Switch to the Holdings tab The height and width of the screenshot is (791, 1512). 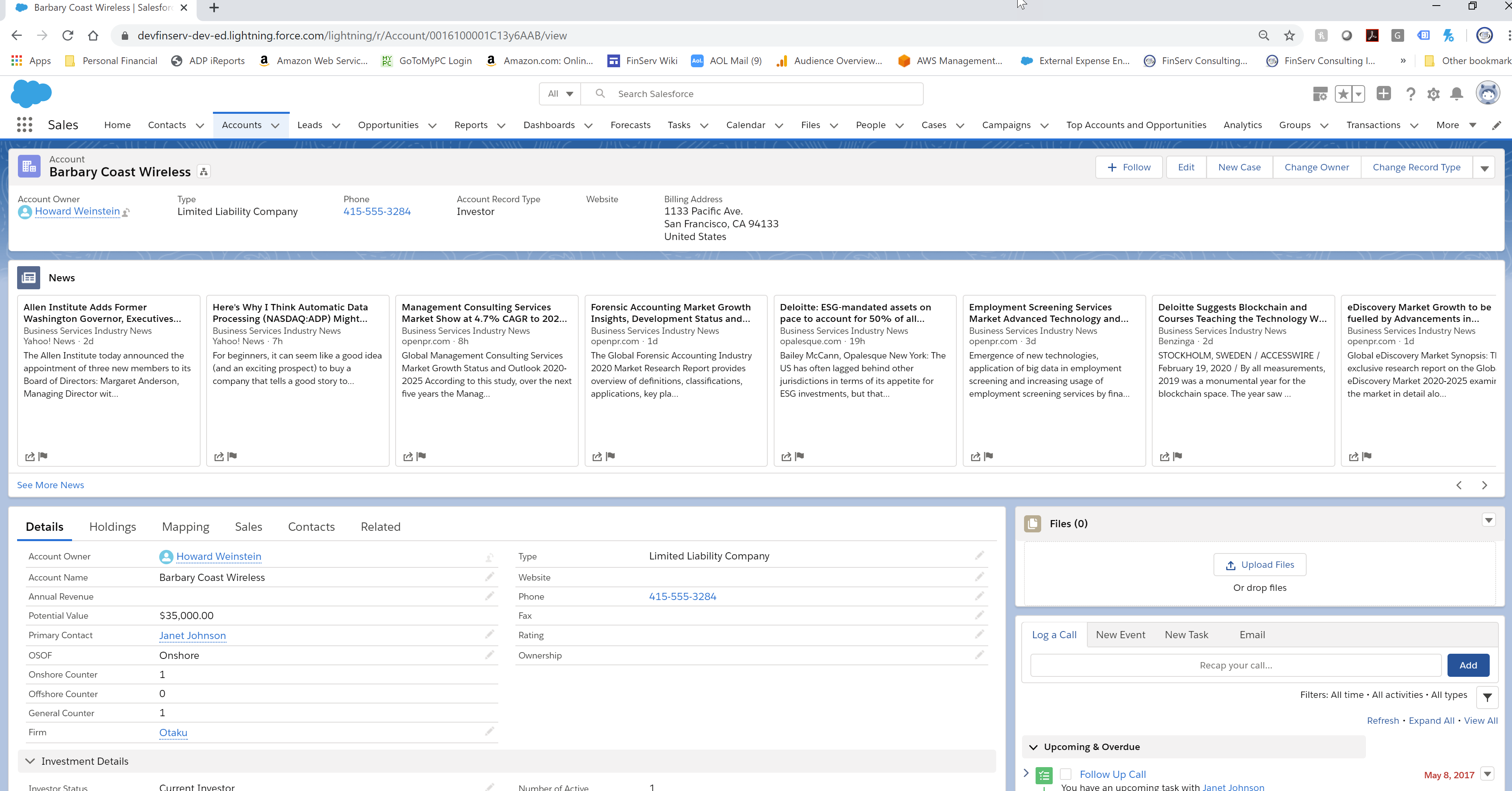click(113, 527)
